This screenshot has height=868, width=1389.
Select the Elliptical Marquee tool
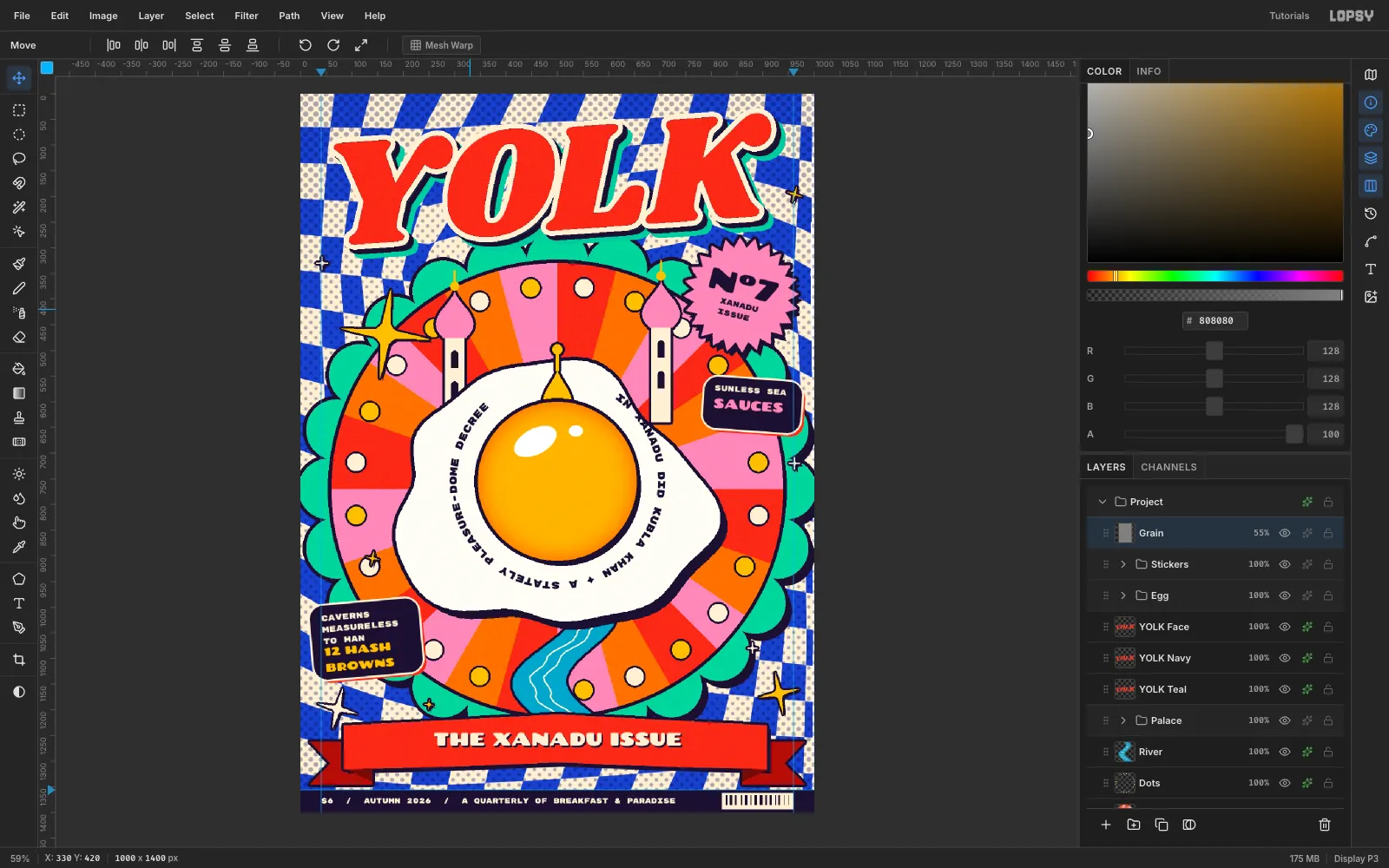pos(19,135)
